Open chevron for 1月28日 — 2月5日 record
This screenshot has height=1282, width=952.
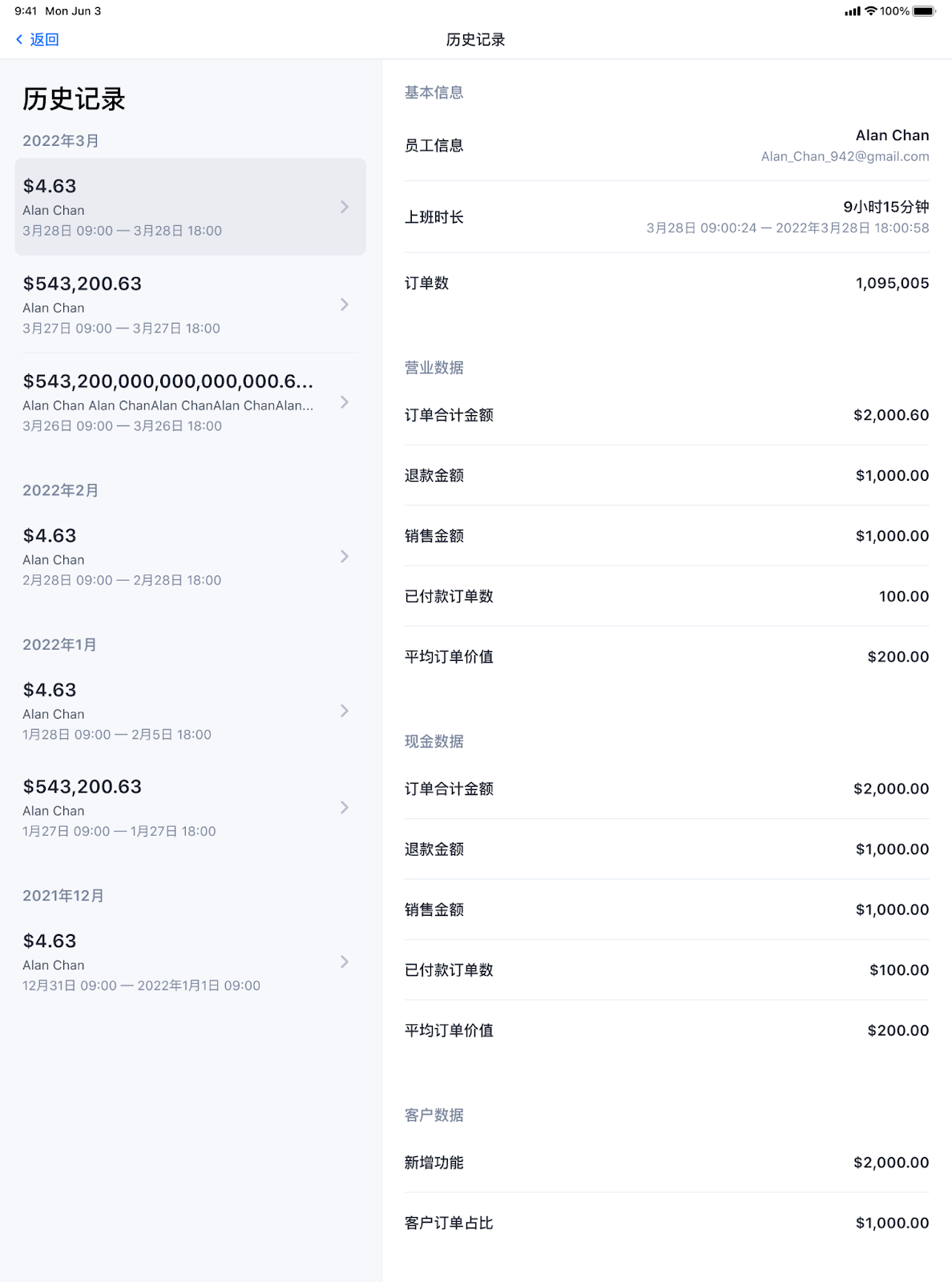pos(345,711)
